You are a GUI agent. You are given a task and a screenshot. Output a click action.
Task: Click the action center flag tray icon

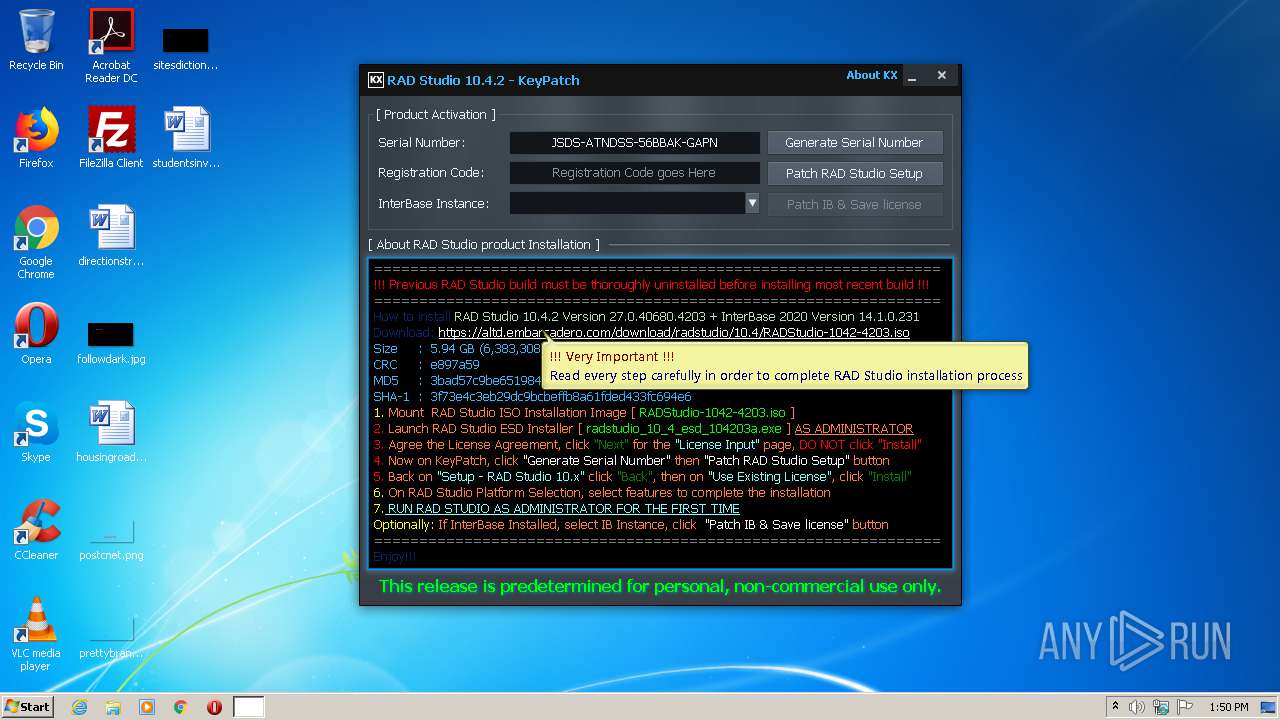(1185, 707)
